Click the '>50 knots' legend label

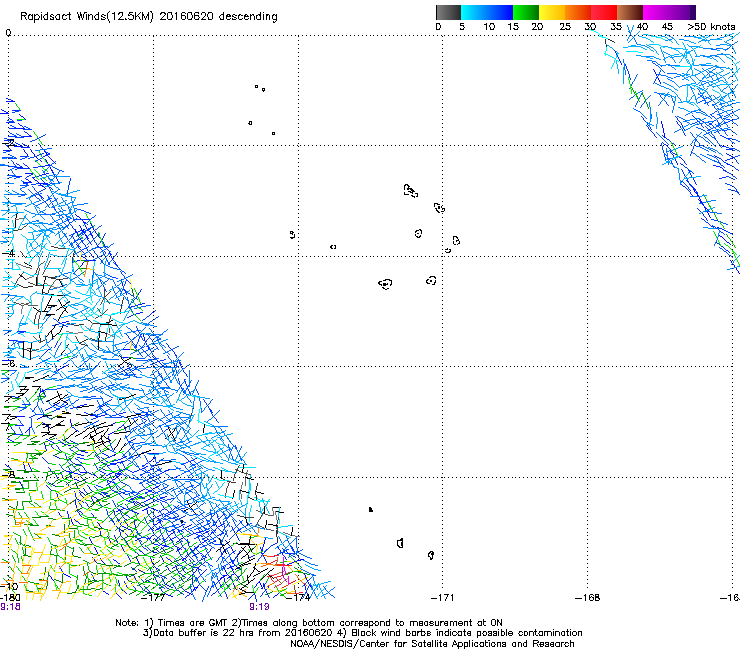coord(711,27)
